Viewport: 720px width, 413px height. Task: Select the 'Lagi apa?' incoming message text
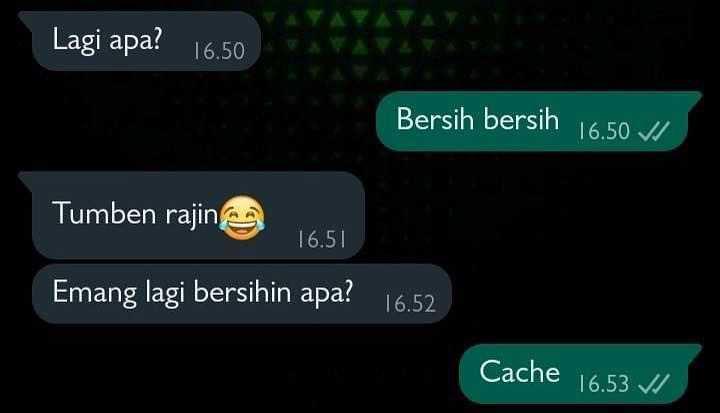(x=107, y=39)
